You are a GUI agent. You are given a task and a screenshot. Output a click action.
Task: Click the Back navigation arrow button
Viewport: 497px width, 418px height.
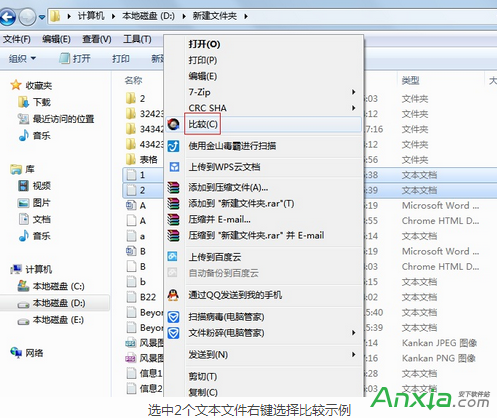[7, 16]
